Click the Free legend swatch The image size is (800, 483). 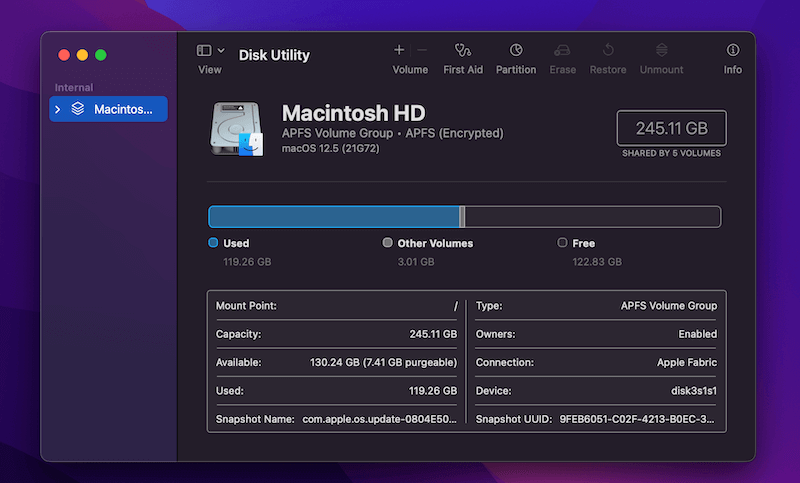(562, 243)
